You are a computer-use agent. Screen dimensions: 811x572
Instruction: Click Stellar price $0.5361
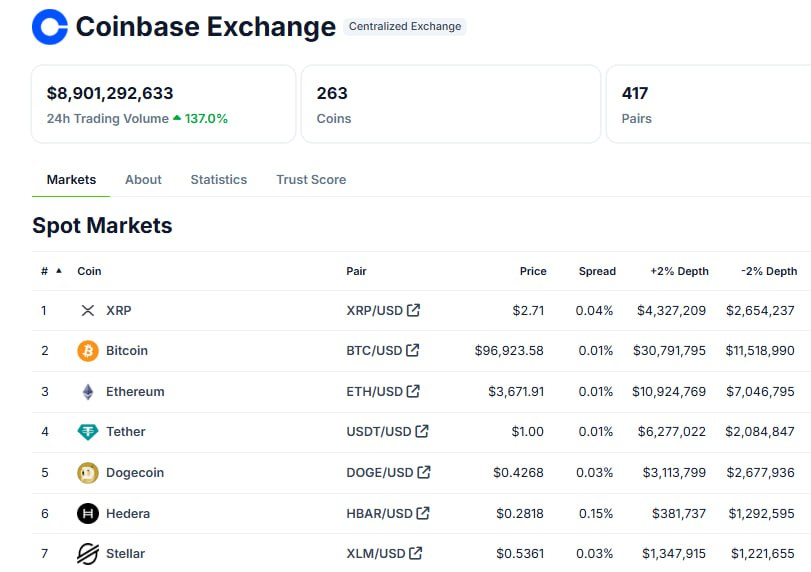click(520, 554)
